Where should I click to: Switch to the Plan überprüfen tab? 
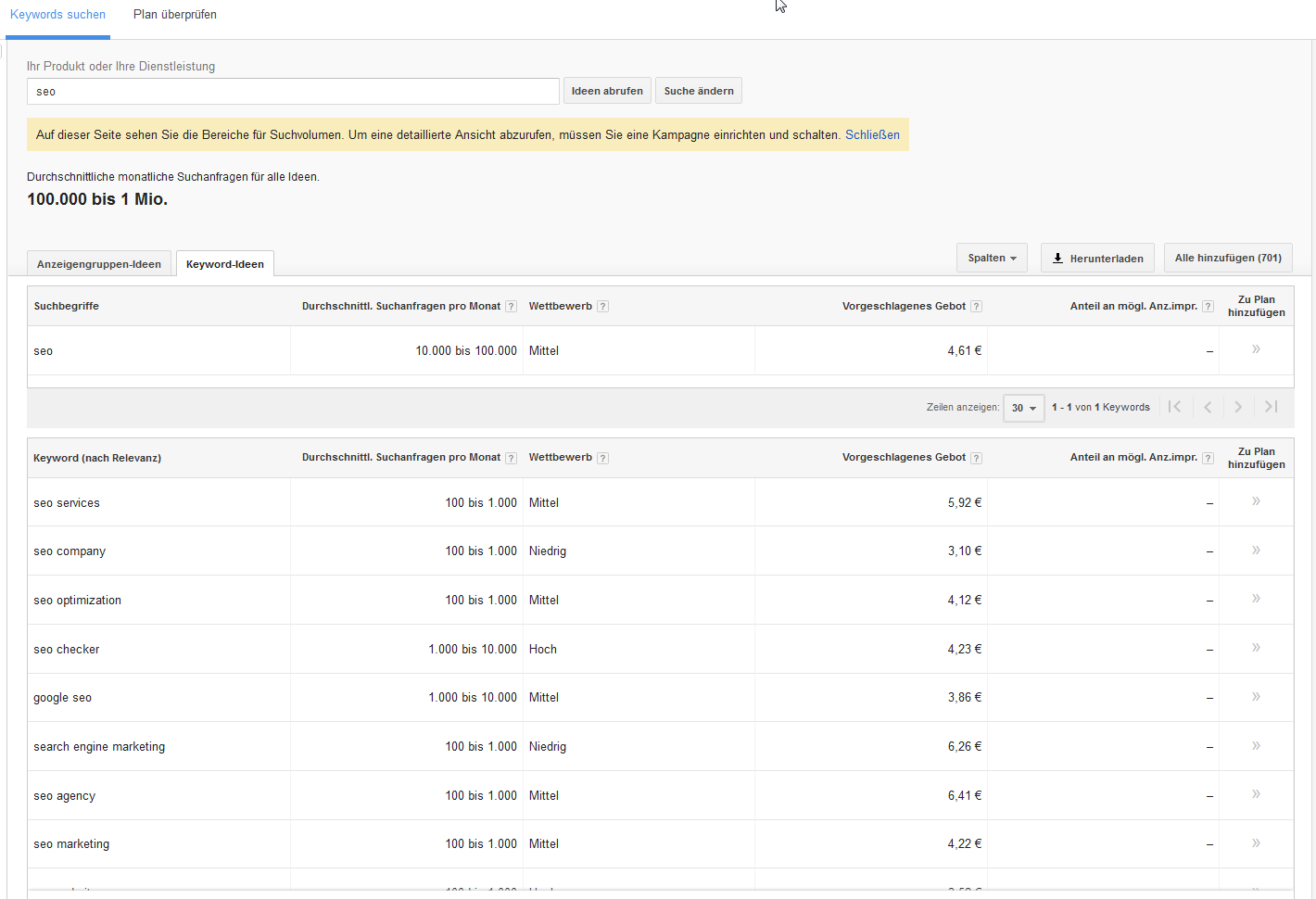[x=174, y=14]
